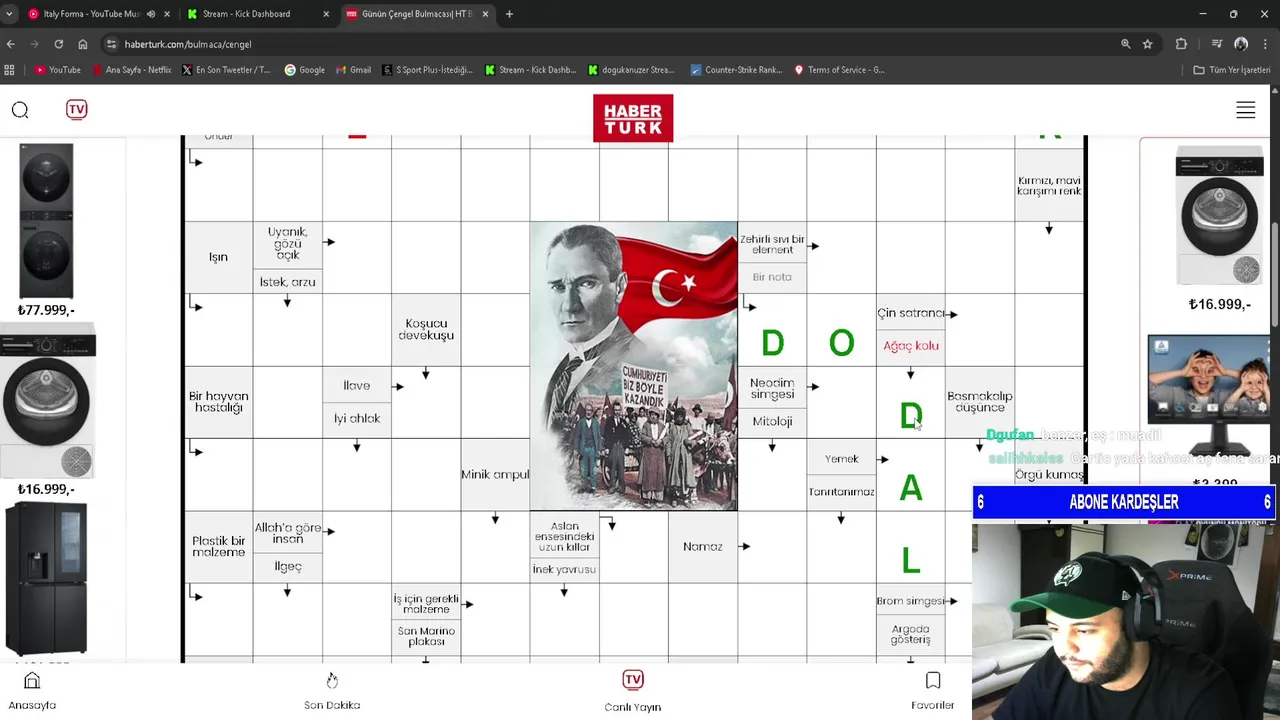Open the apps grid icon in bookmarks bar
Image resolution: width=1280 pixels, height=720 pixels.
(10, 70)
